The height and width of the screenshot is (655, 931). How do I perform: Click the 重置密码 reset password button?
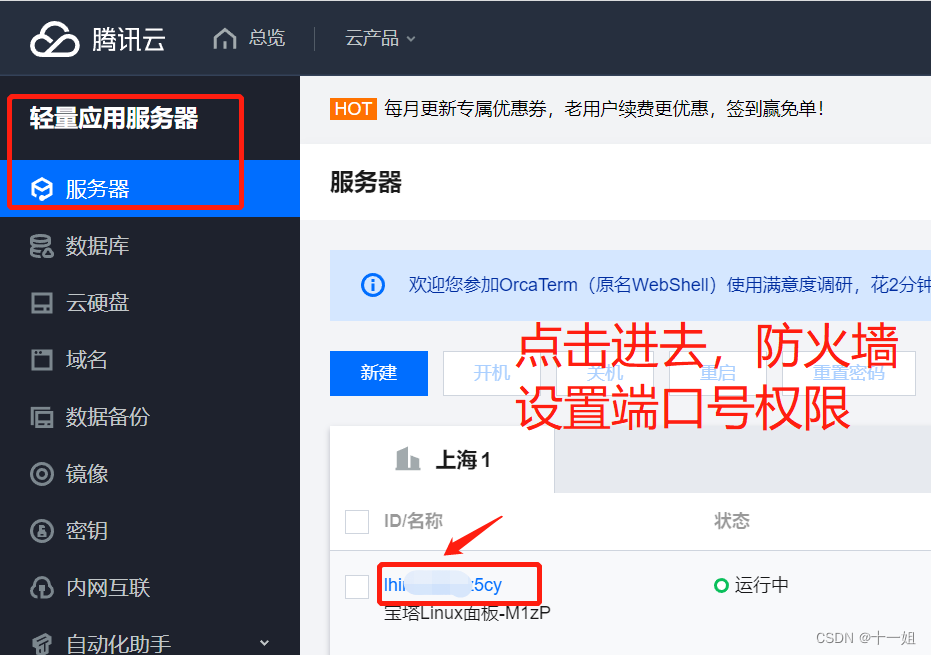pos(848,373)
